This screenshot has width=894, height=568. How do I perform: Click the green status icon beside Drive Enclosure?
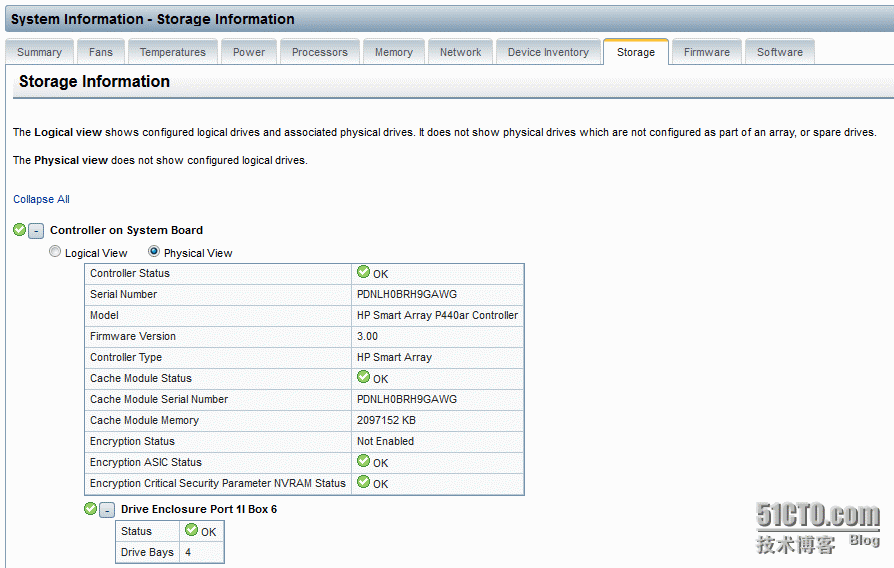click(91, 509)
